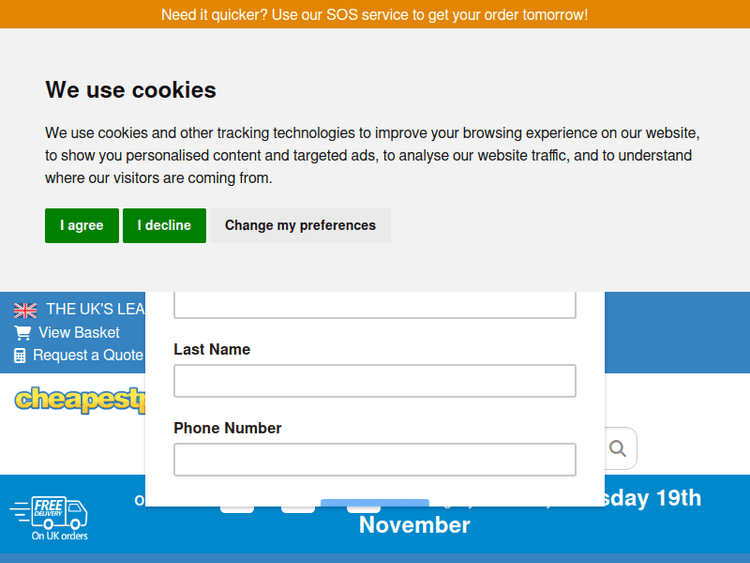This screenshot has width=750, height=563.
Task: Click the shopping basket cart icon
Action: tap(22, 333)
